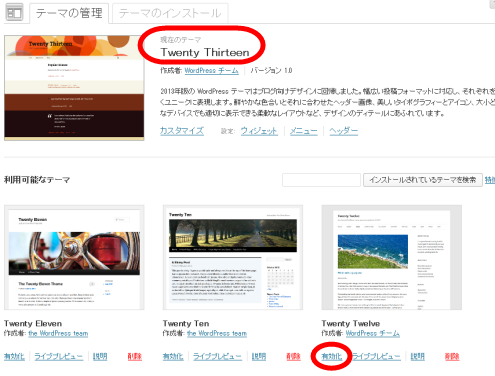Select the Twenty Twelve theme thumbnail

[391, 257]
